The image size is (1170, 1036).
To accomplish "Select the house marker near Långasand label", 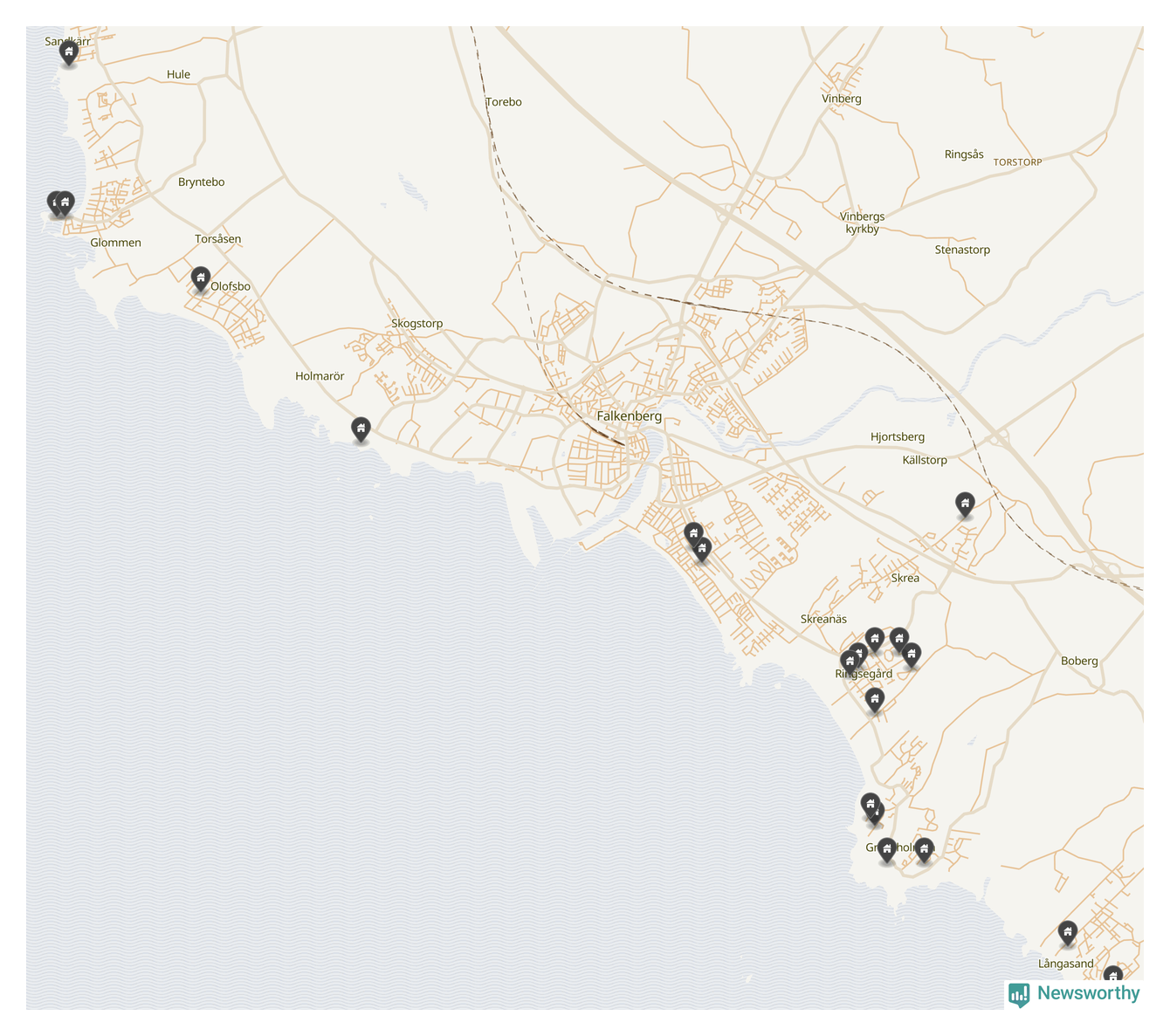I will (x=1067, y=932).
